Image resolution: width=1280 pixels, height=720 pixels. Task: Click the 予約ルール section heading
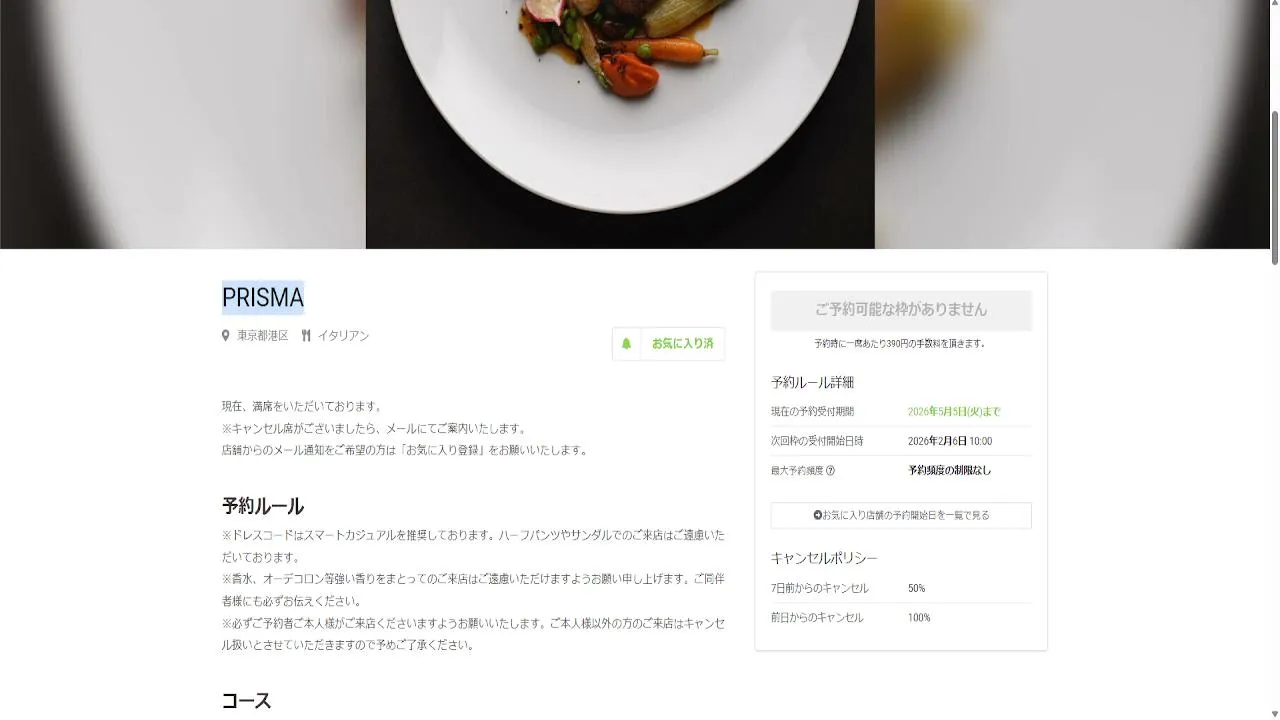(x=263, y=506)
